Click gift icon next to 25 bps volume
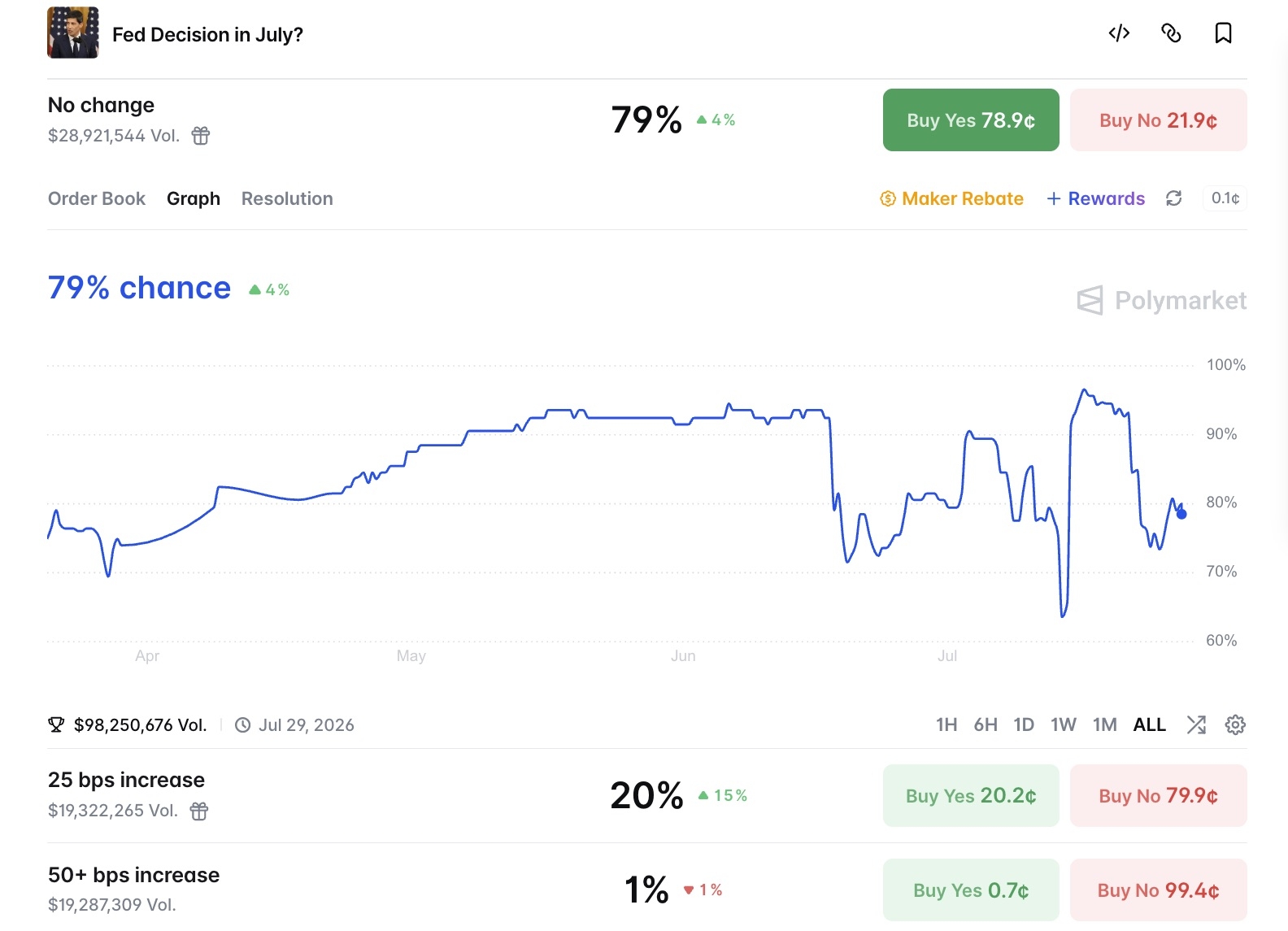Viewport: 1288px width, 931px height. (199, 811)
